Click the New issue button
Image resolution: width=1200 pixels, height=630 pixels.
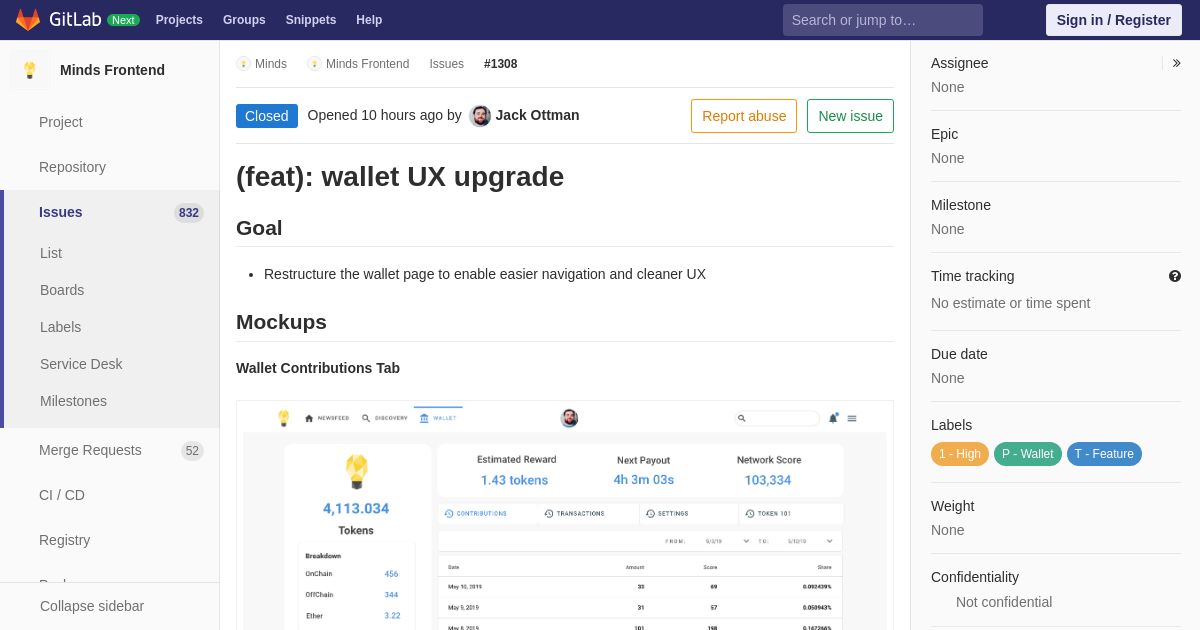[x=850, y=116]
